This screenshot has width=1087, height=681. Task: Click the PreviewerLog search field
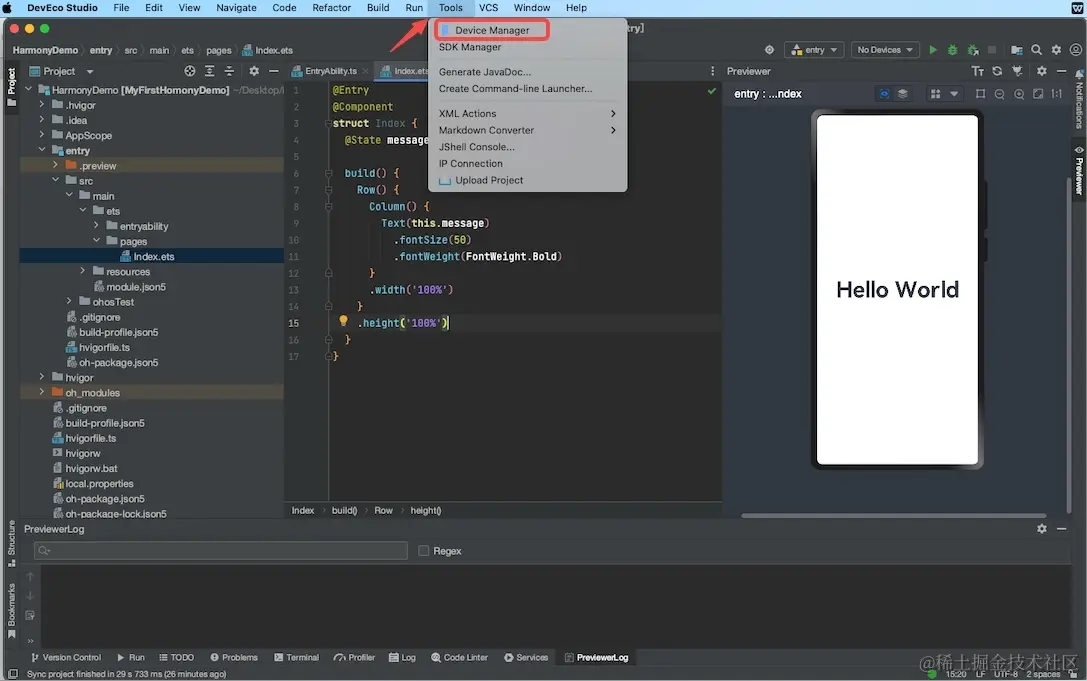click(x=220, y=551)
